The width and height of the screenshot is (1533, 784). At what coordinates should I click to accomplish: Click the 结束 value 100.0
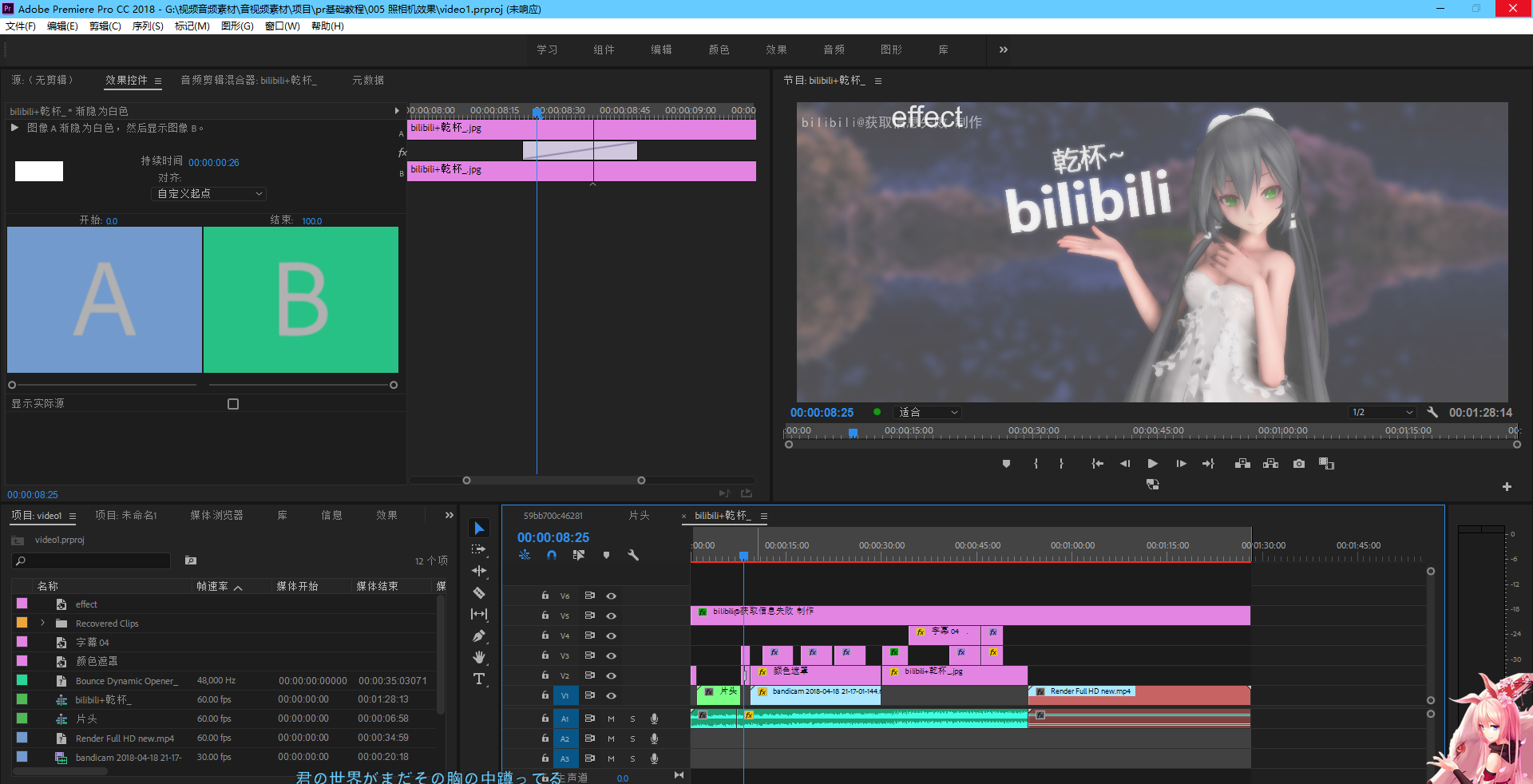pyautogui.click(x=312, y=221)
